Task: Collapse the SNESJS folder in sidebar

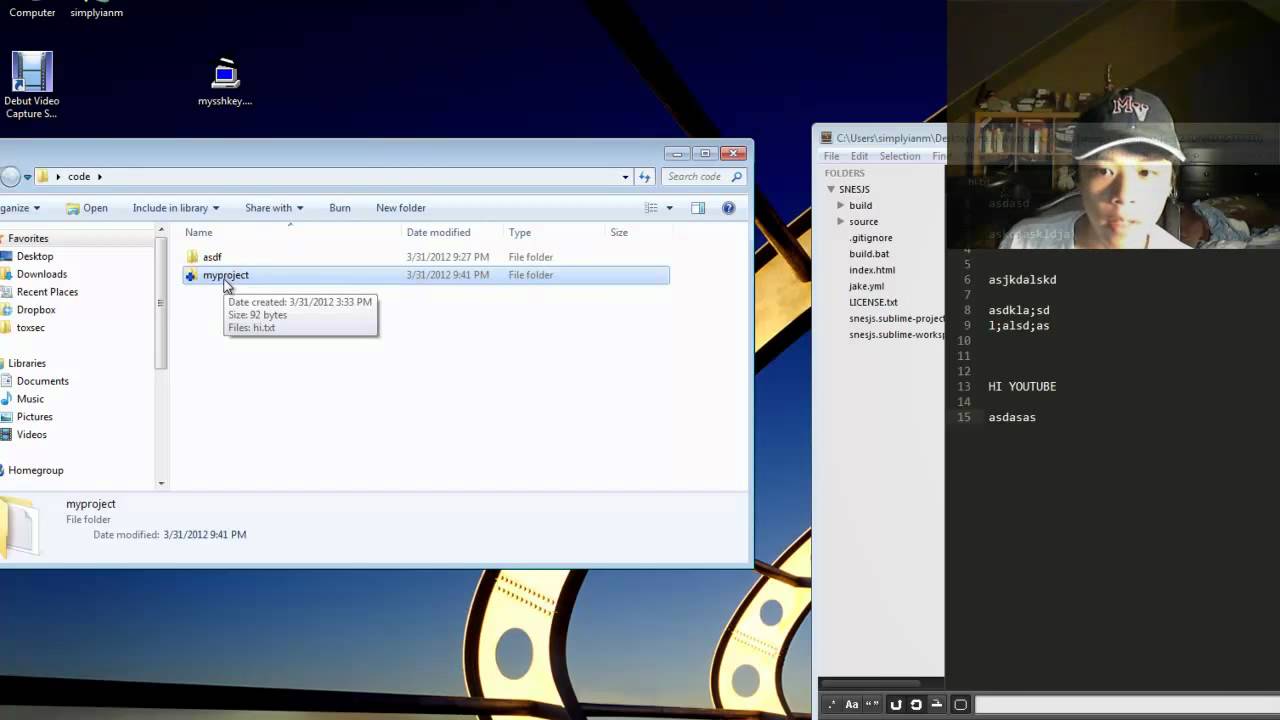Action: click(x=831, y=189)
